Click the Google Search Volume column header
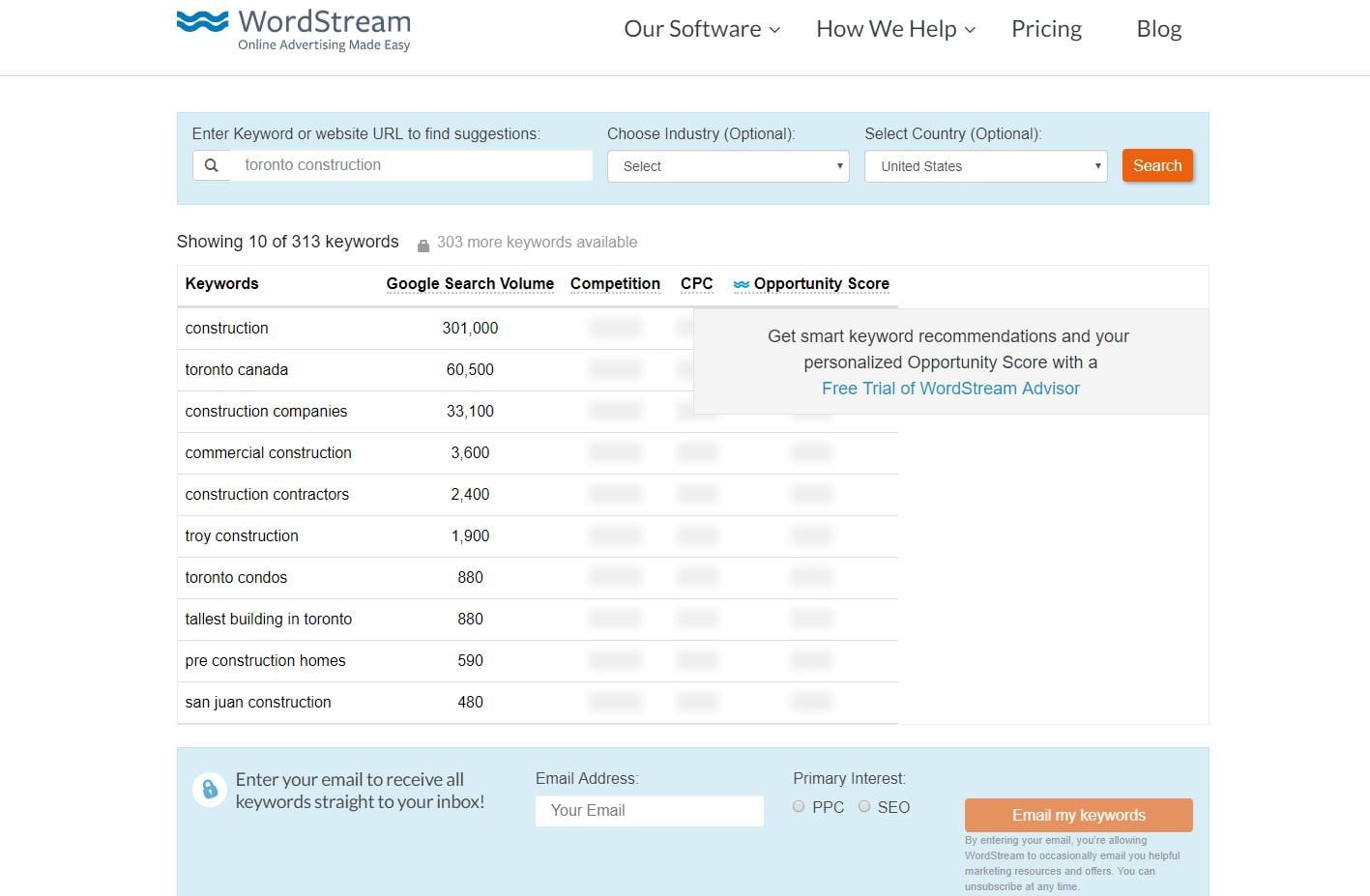 tap(470, 284)
